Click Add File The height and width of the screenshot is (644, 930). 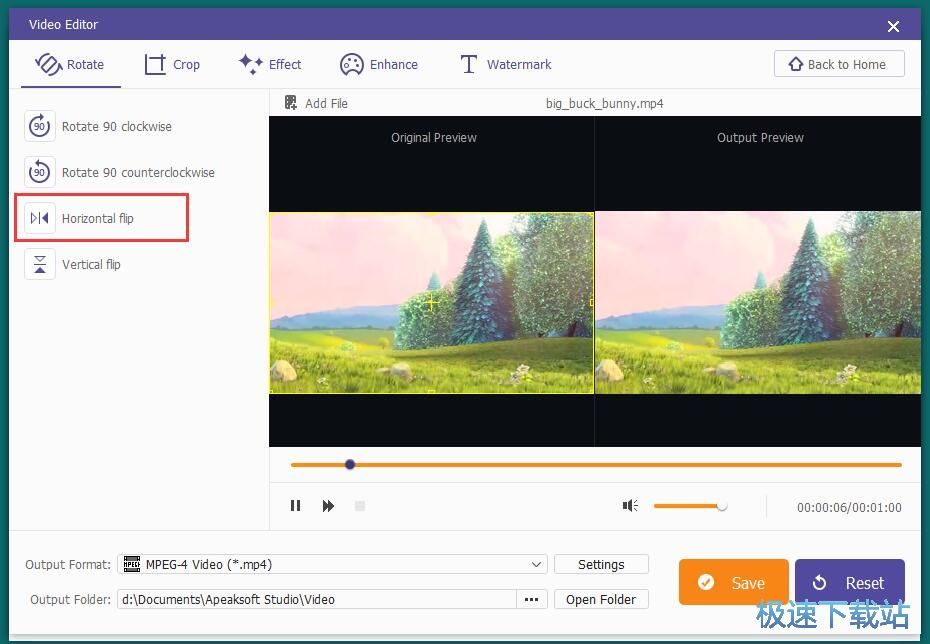point(316,103)
